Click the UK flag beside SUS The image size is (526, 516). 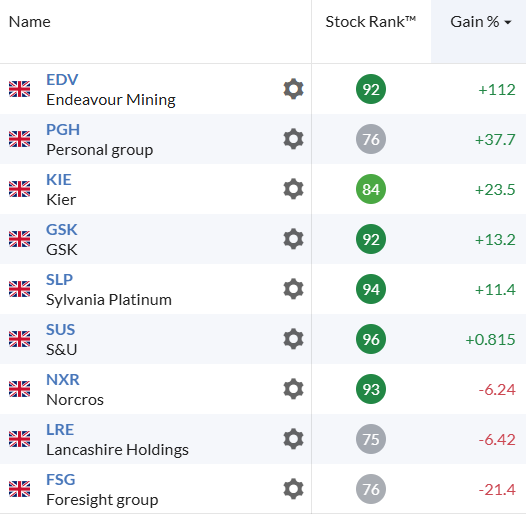point(19,339)
